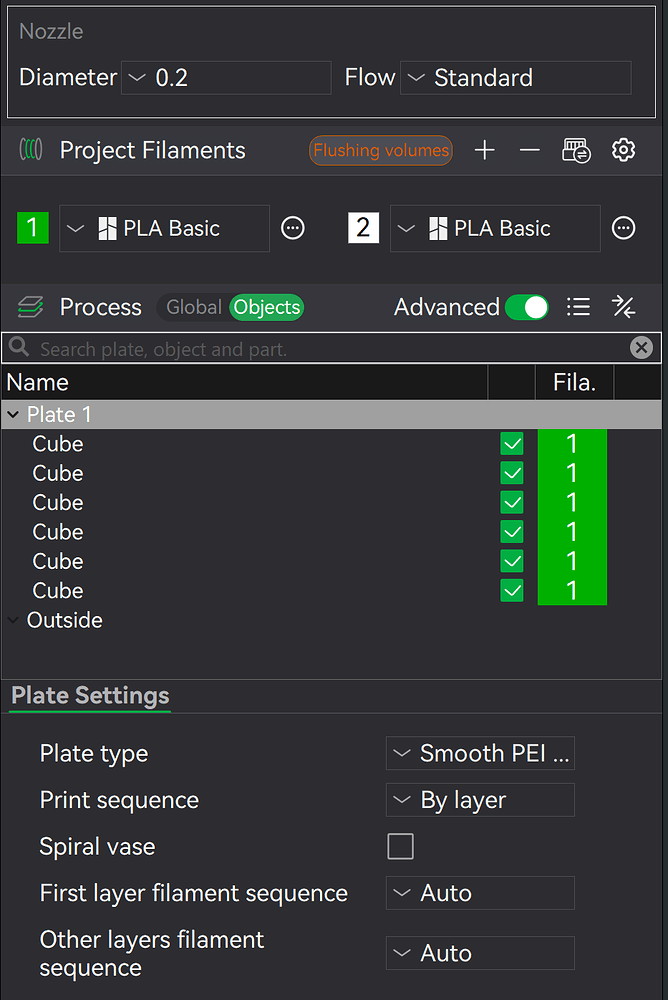Change filament number of the last Cube

[572, 591]
